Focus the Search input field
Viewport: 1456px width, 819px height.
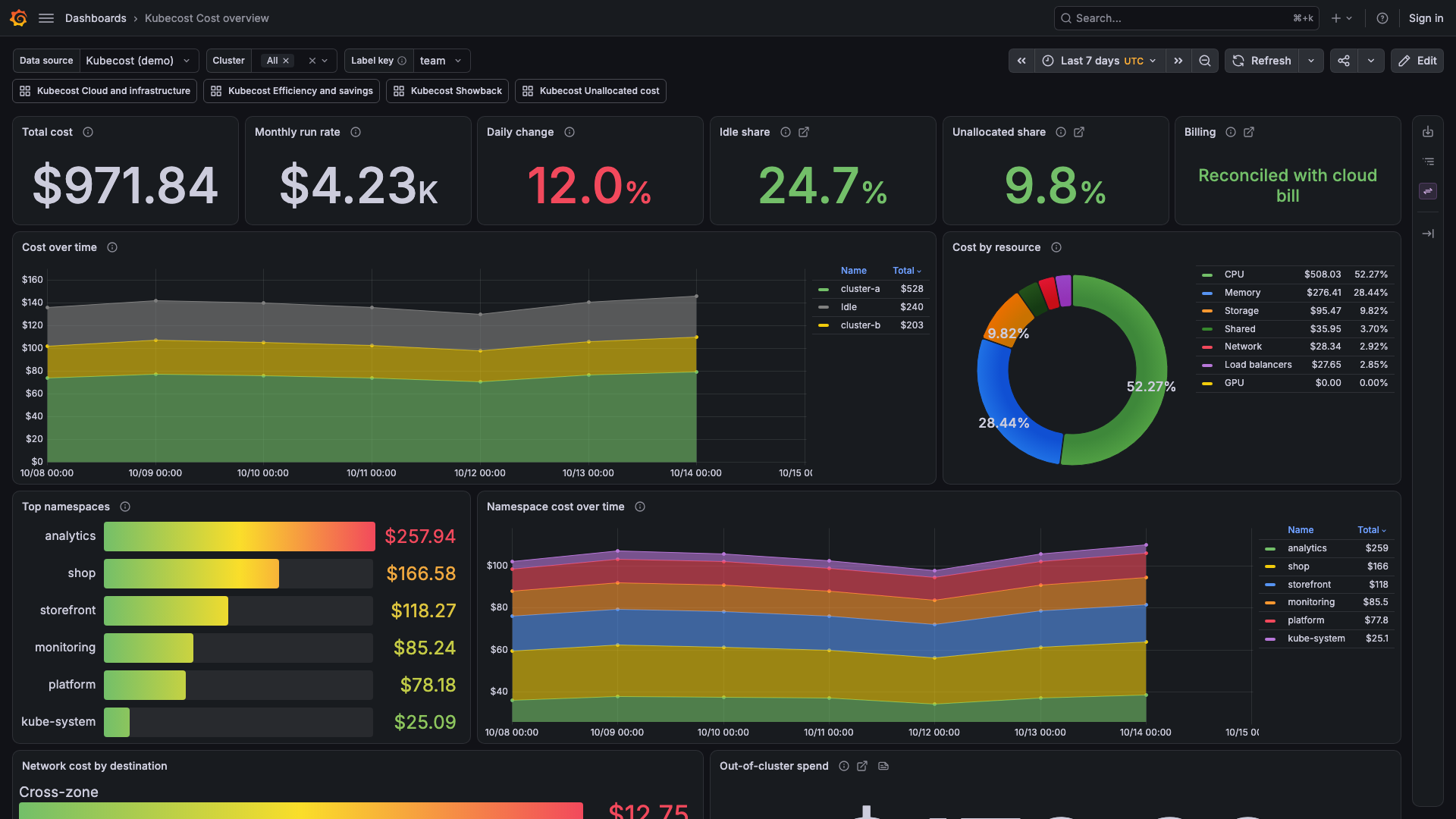point(1186,18)
